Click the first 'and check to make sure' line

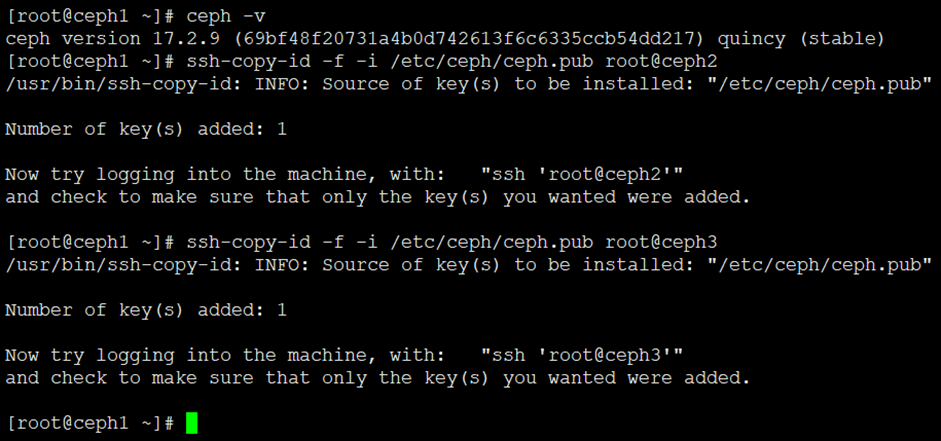[375, 197]
